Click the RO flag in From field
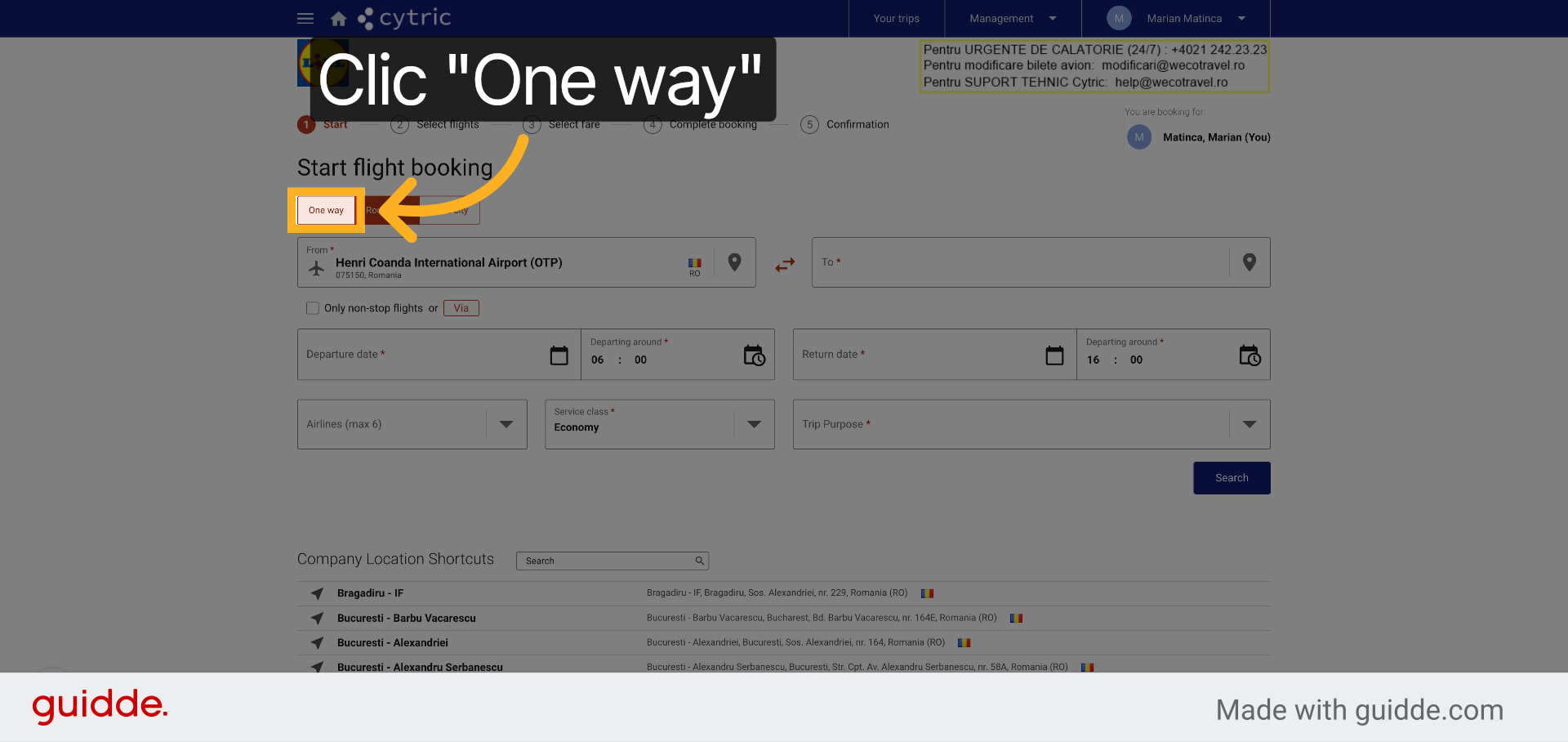1568x742 pixels. pos(695,263)
